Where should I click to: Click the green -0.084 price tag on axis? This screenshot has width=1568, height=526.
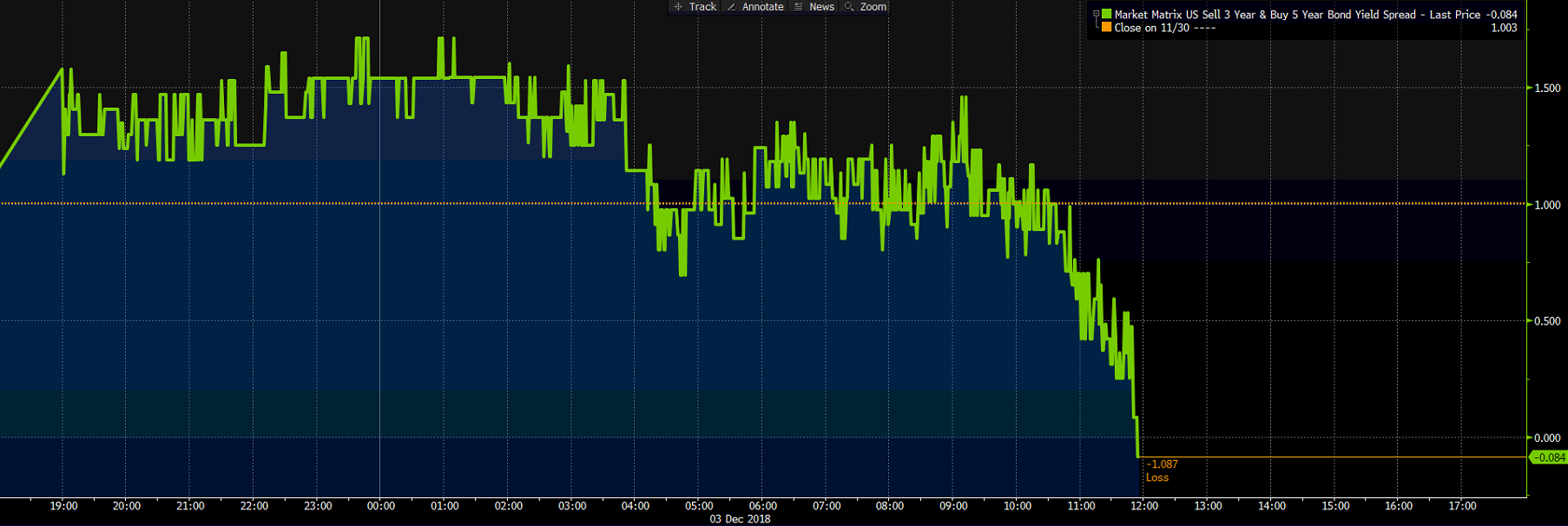[1549, 457]
